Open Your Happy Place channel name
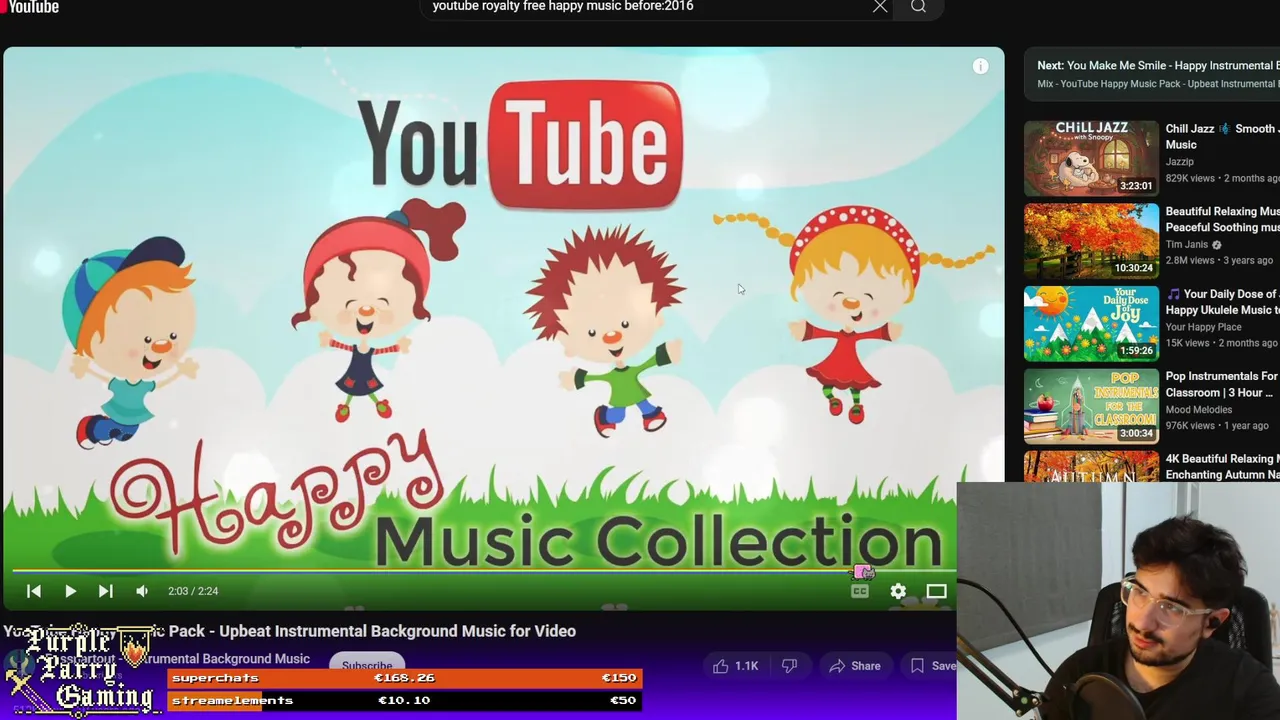1280x720 pixels. pos(1203,327)
